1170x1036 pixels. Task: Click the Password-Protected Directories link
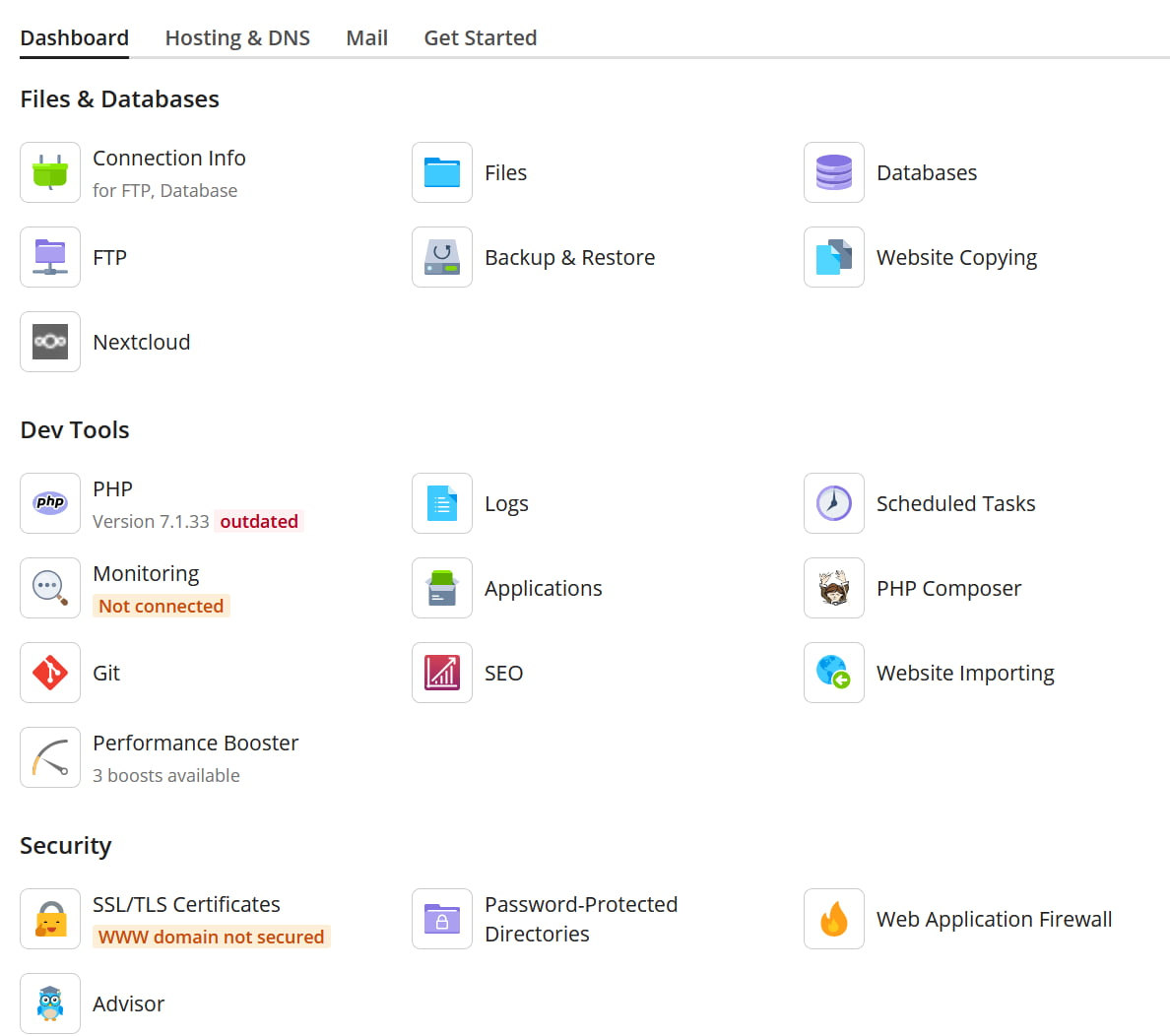point(580,919)
